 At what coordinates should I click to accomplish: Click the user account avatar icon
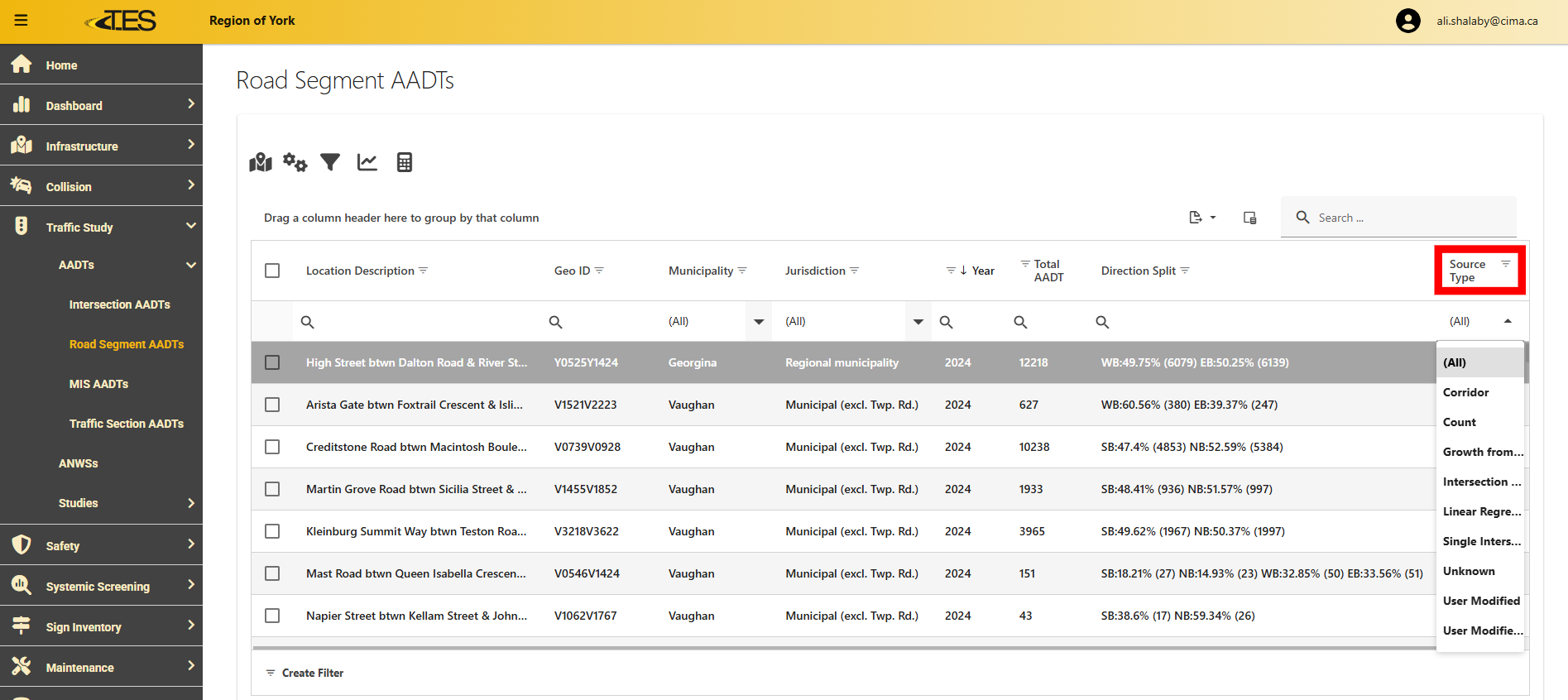click(1407, 21)
